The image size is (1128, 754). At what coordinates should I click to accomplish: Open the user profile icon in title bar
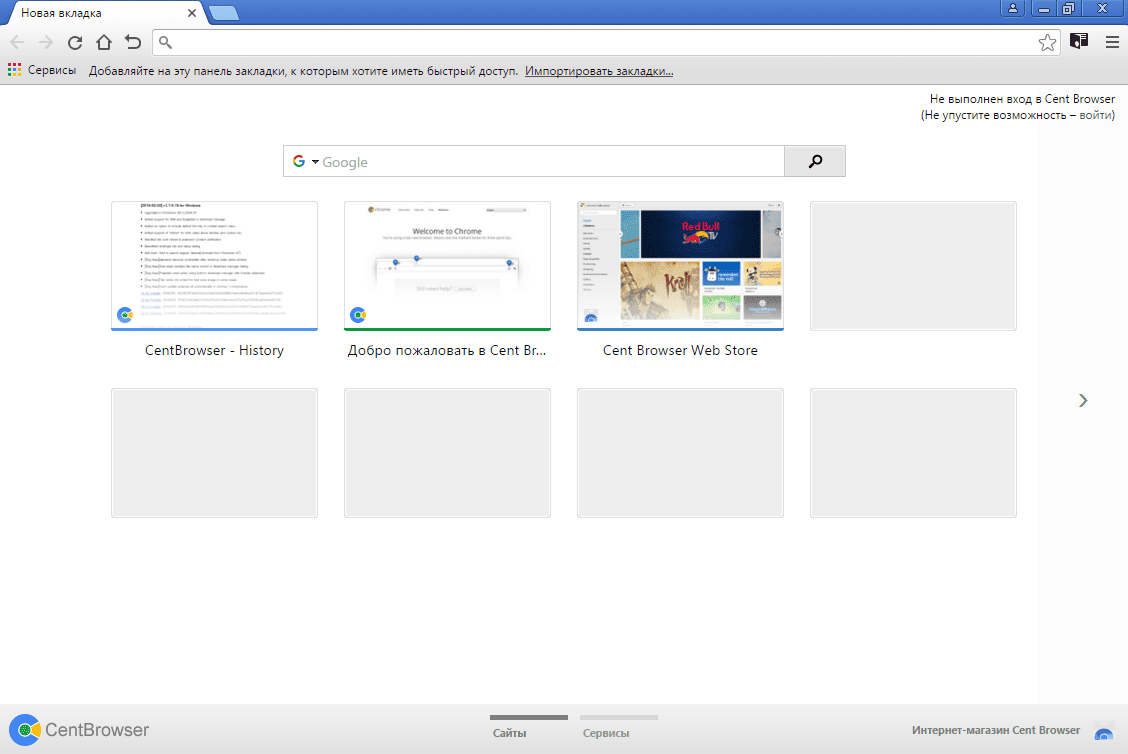[1013, 9]
